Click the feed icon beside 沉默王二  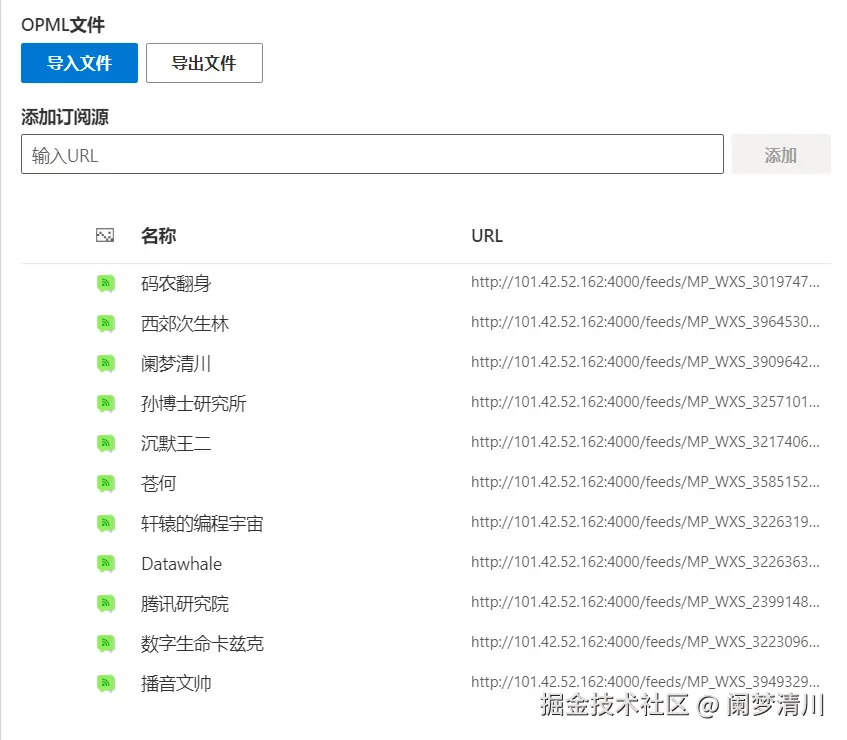click(106, 443)
